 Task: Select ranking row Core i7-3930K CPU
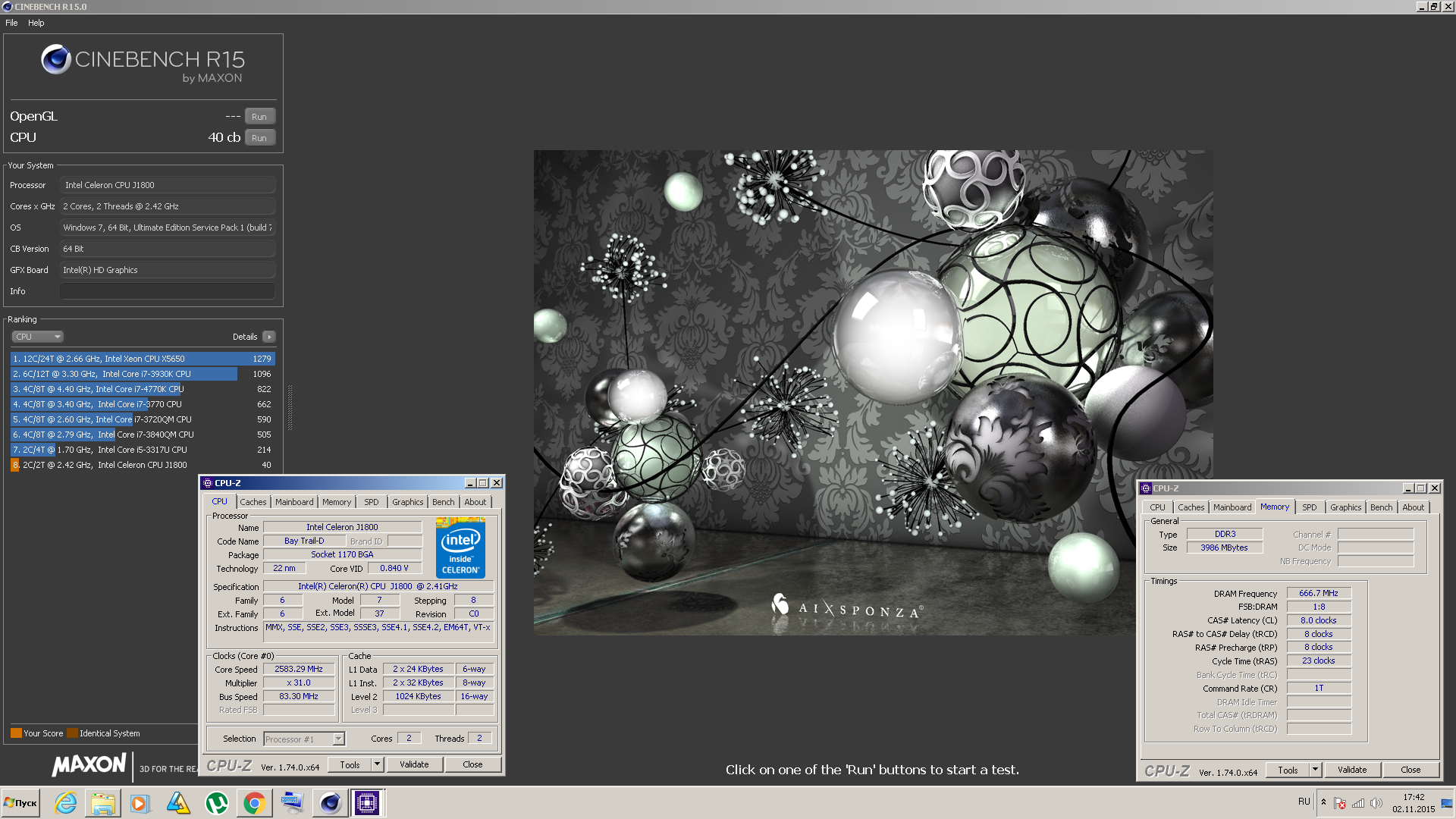point(143,374)
